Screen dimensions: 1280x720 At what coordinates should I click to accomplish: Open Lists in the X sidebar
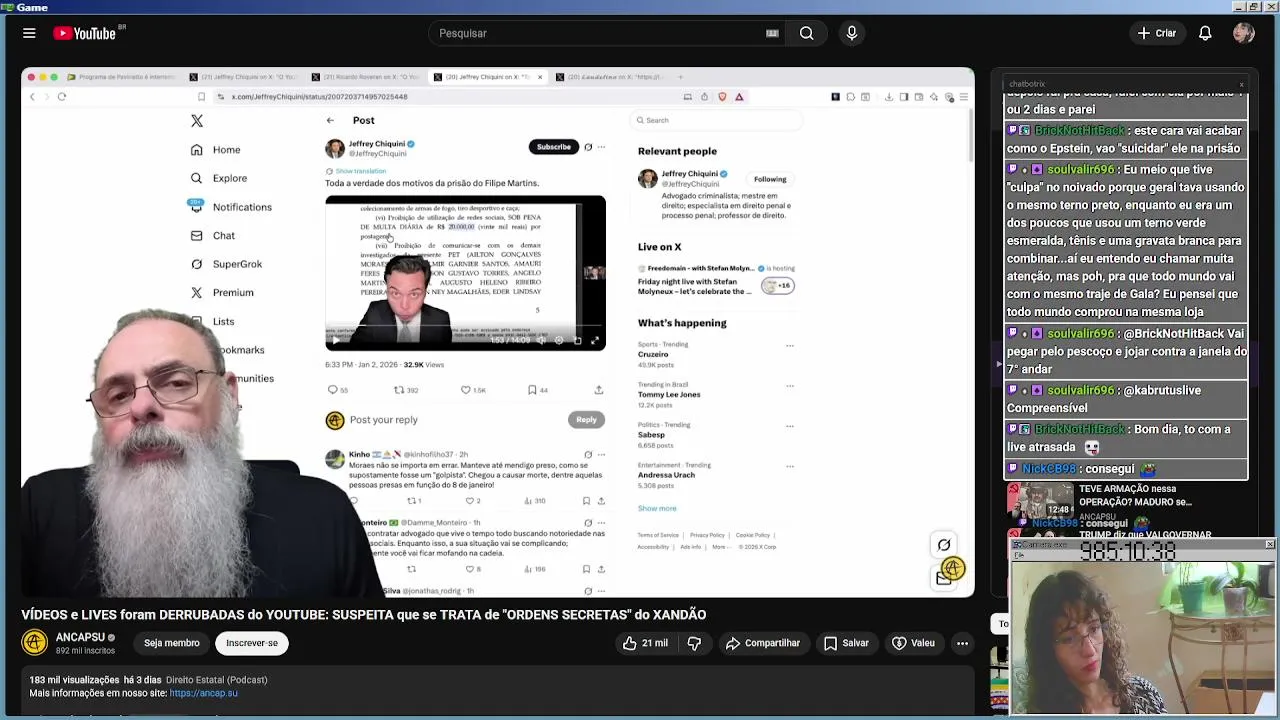213,322
